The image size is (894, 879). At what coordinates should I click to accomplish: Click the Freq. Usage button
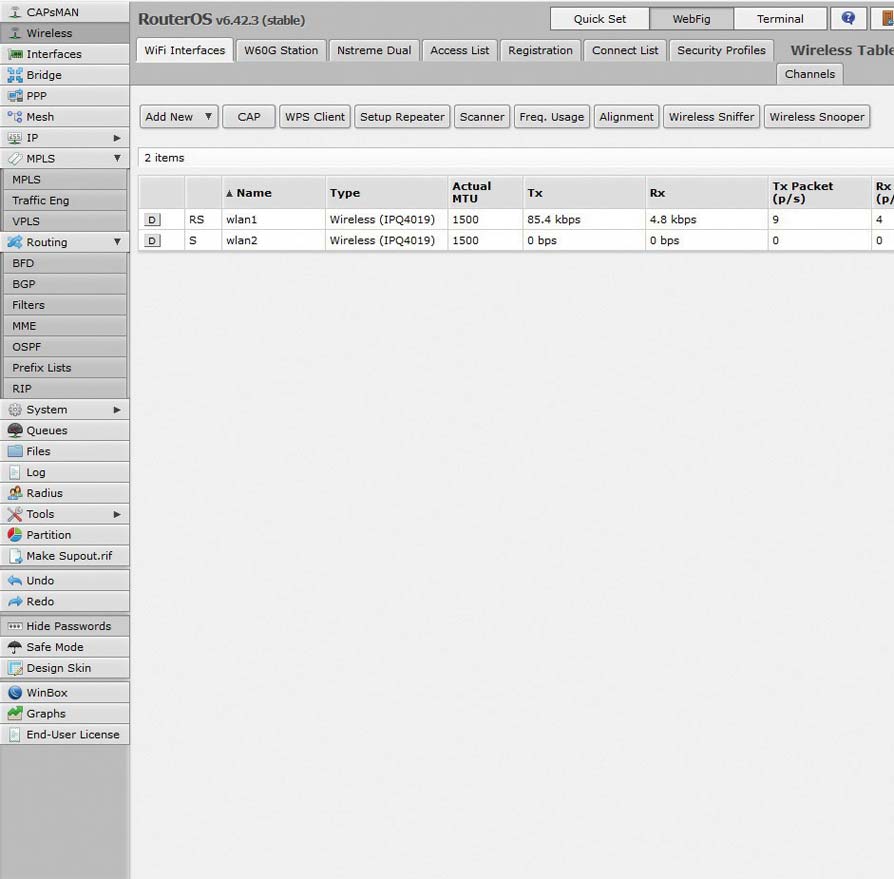(552, 117)
